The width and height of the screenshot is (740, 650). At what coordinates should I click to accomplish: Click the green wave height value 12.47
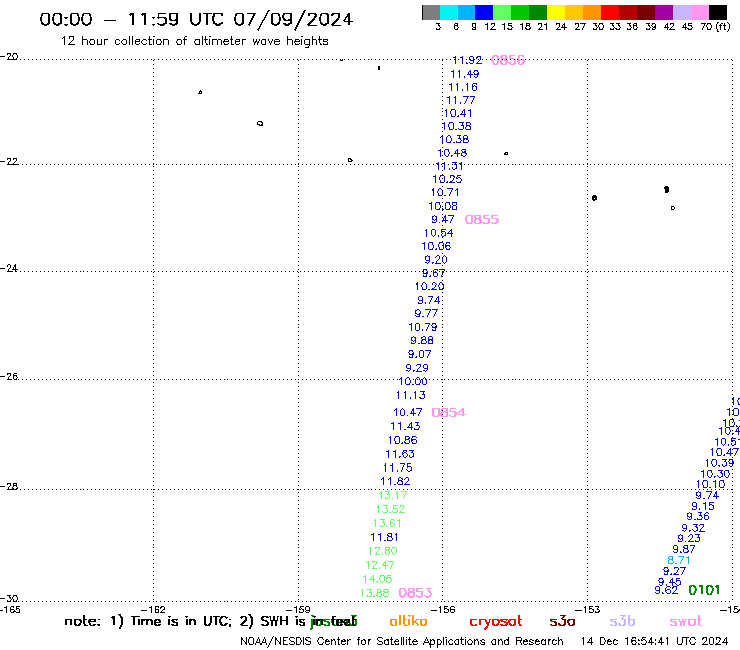point(380,565)
